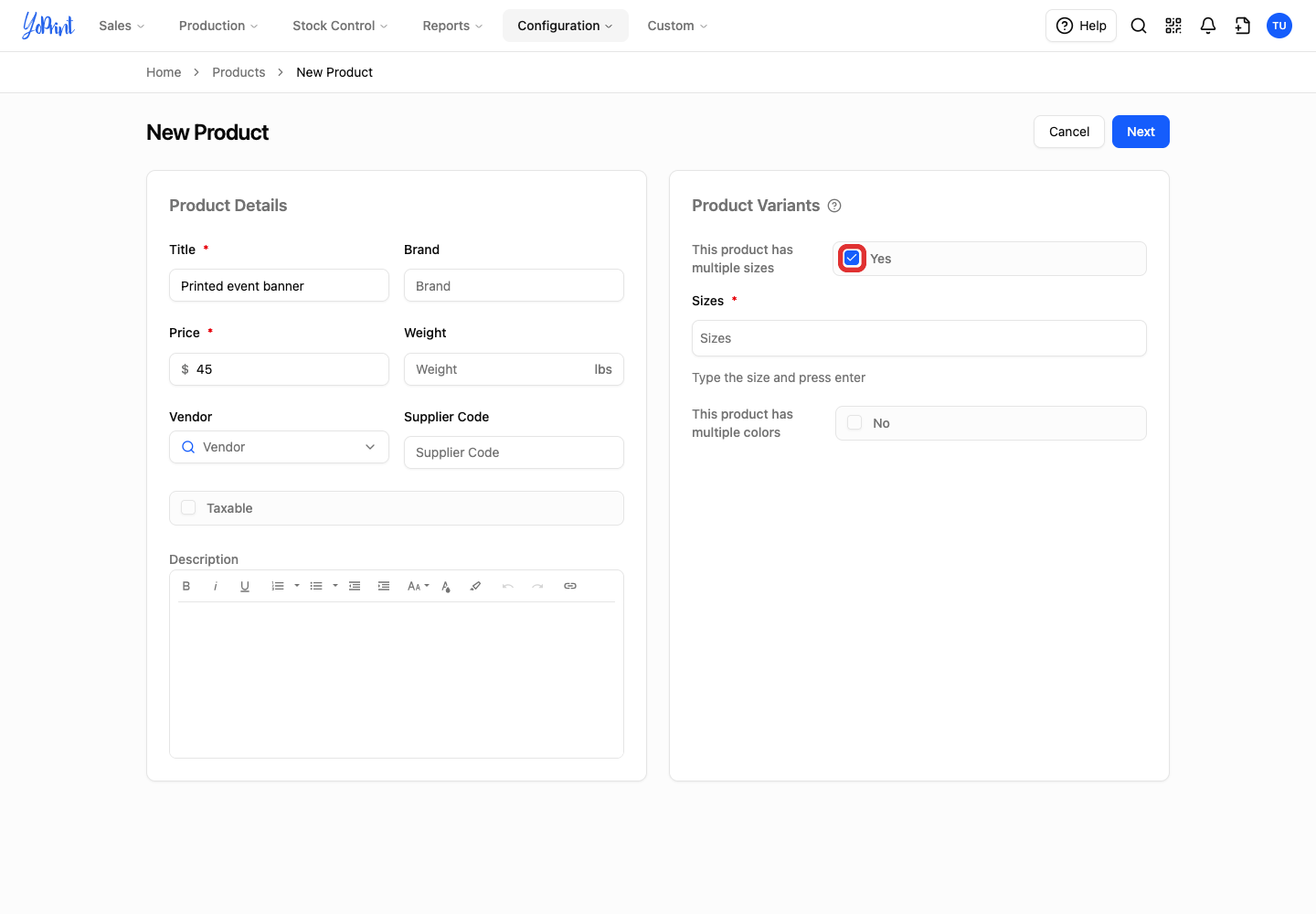The height and width of the screenshot is (914, 1316).
Task: Click the YoPrint logo
Action: click(x=48, y=26)
